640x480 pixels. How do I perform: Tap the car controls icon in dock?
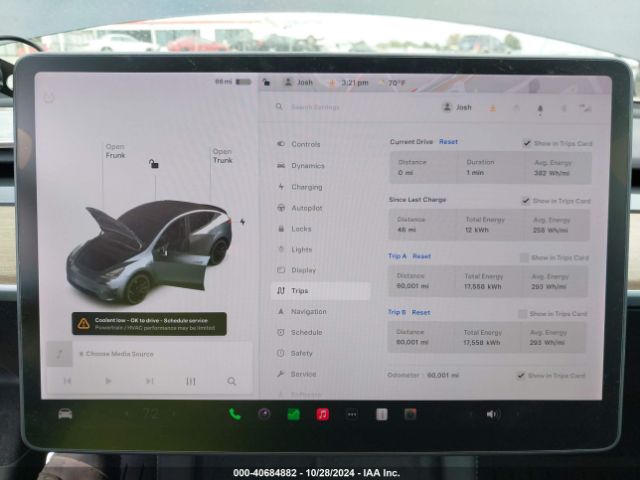[65, 414]
